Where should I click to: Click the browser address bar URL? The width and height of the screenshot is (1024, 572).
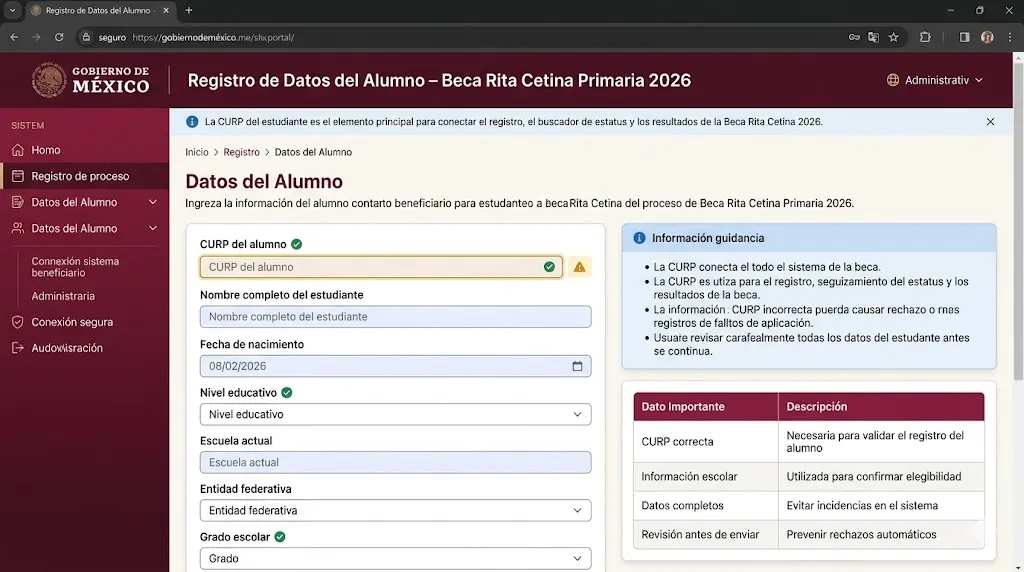(213, 37)
